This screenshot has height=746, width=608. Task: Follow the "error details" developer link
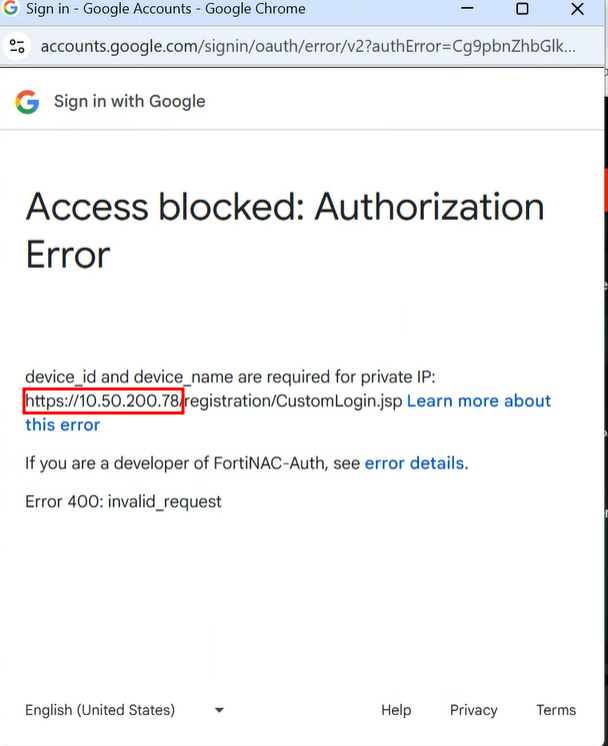[x=414, y=463]
